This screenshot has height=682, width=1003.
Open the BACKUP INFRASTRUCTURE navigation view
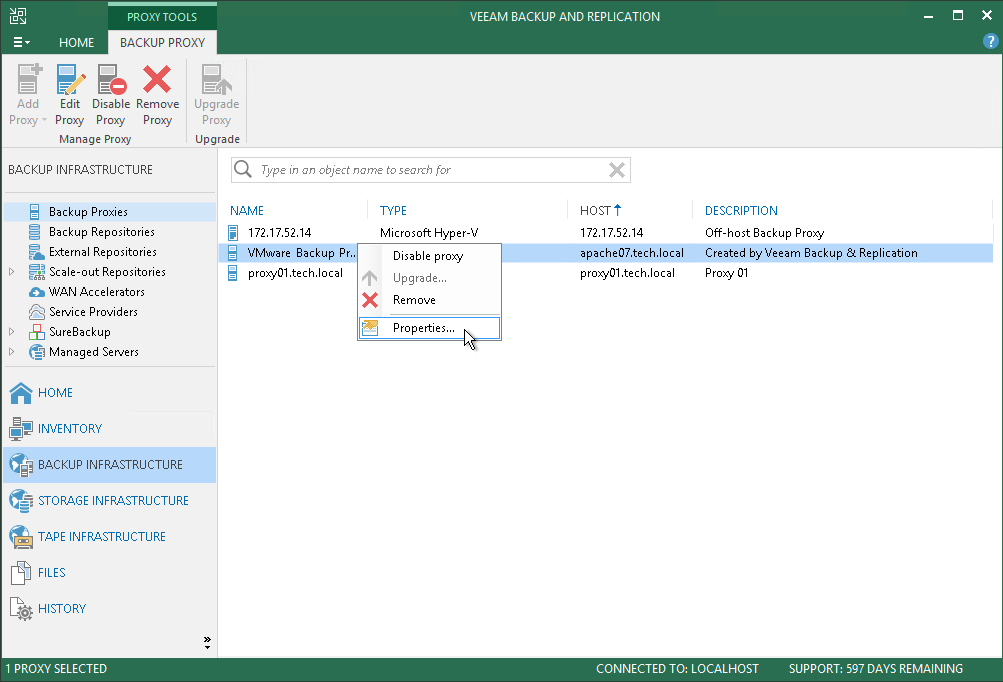pyautogui.click(x=109, y=464)
